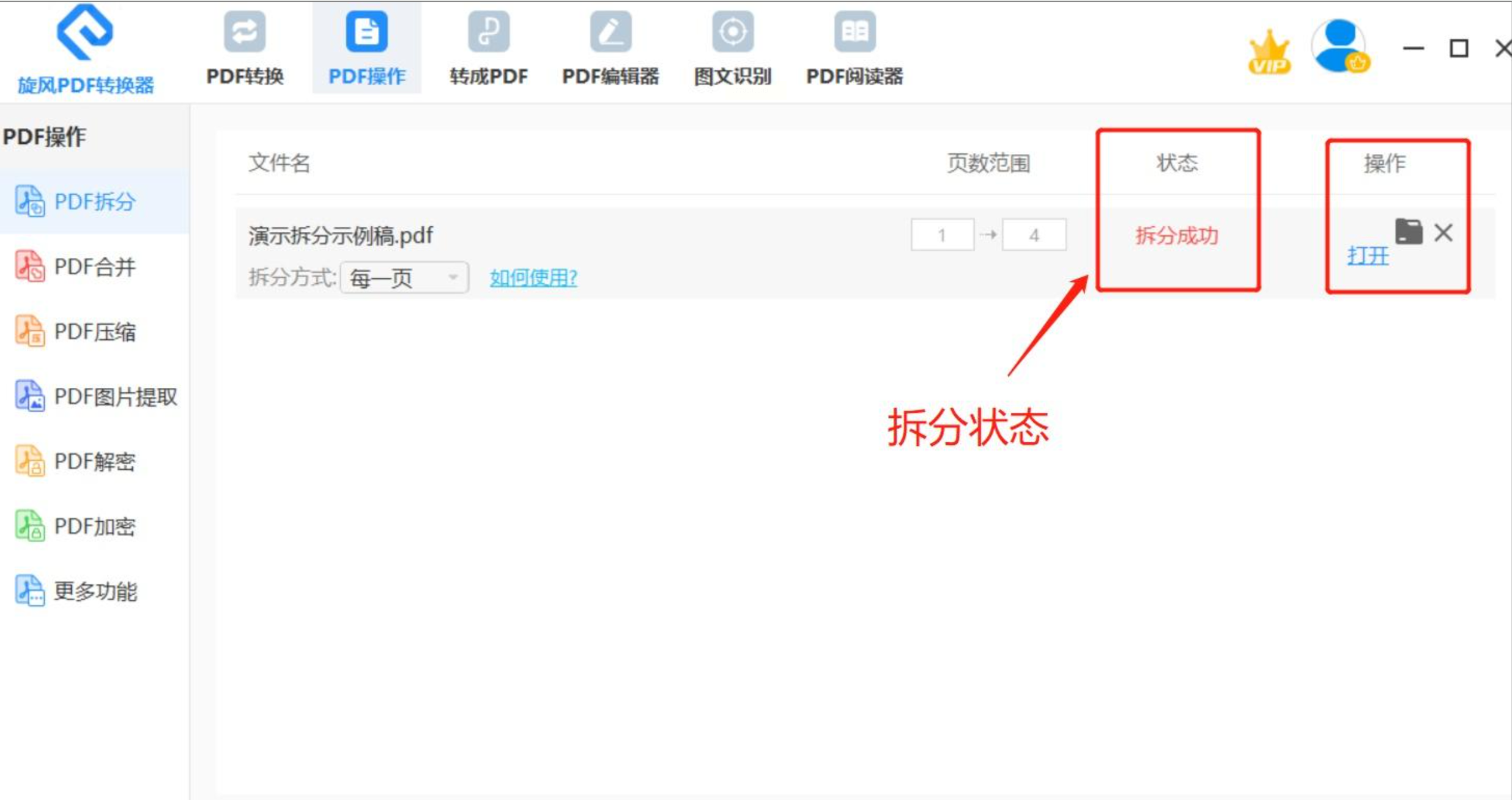Click the end page field showing 4
Image resolution: width=1512 pixels, height=800 pixels.
(x=1034, y=235)
